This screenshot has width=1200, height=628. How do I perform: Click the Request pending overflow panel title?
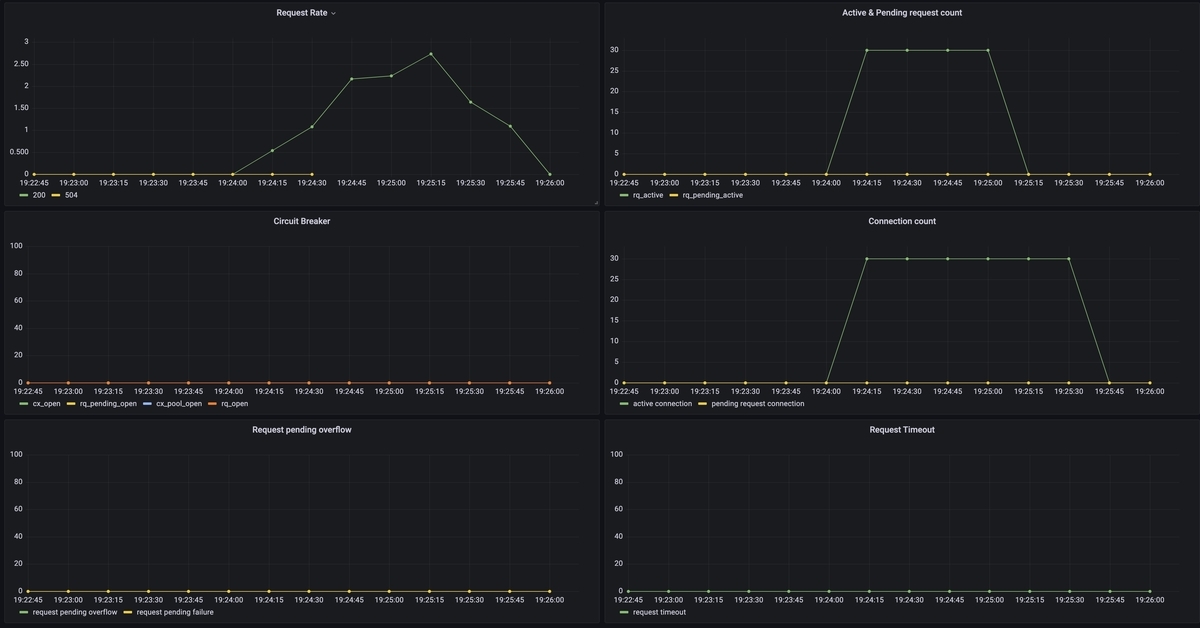coord(301,430)
